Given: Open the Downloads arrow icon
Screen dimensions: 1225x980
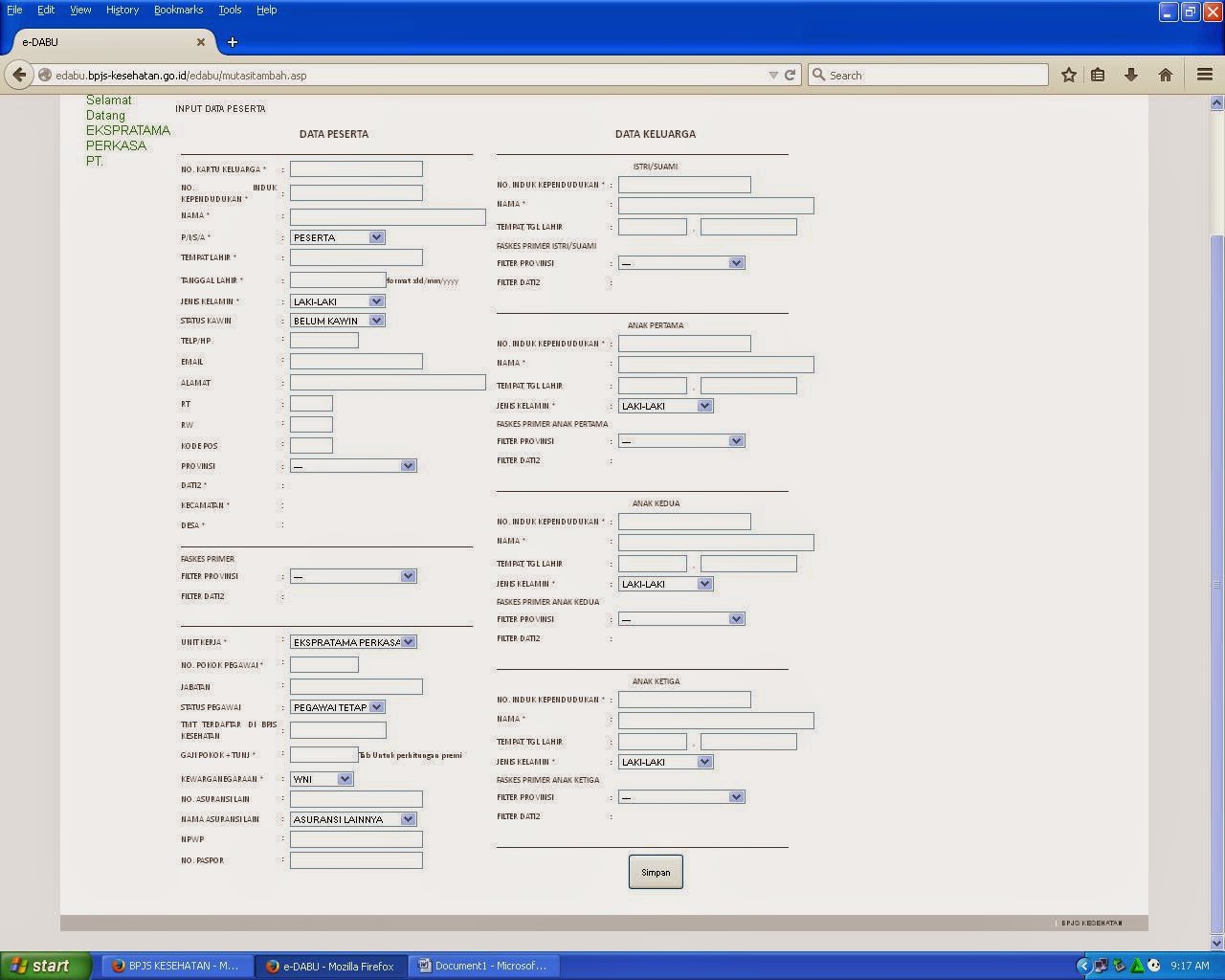Looking at the screenshot, I should pyautogui.click(x=1131, y=75).
